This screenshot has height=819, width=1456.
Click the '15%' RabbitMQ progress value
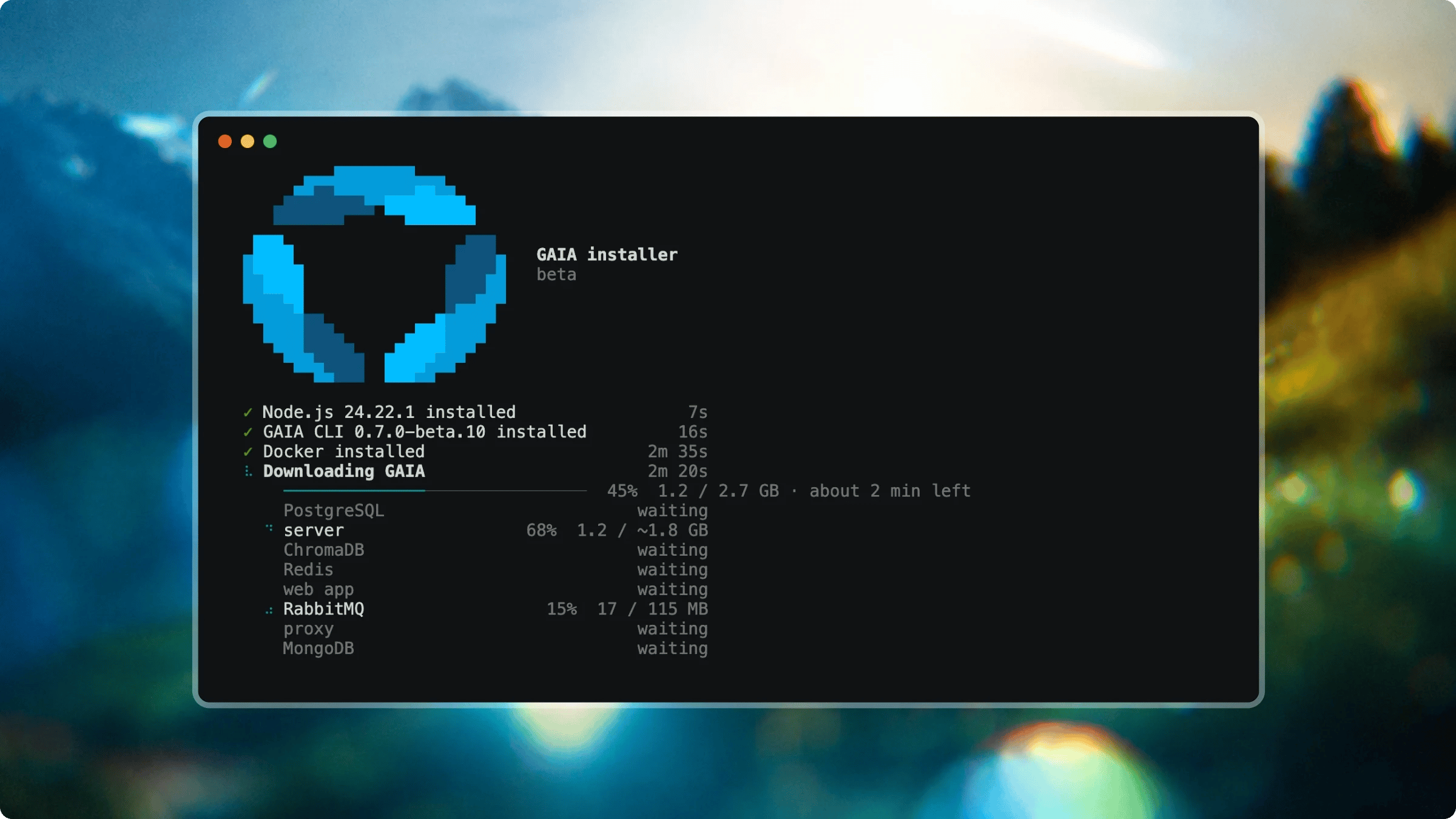[562, 609]
